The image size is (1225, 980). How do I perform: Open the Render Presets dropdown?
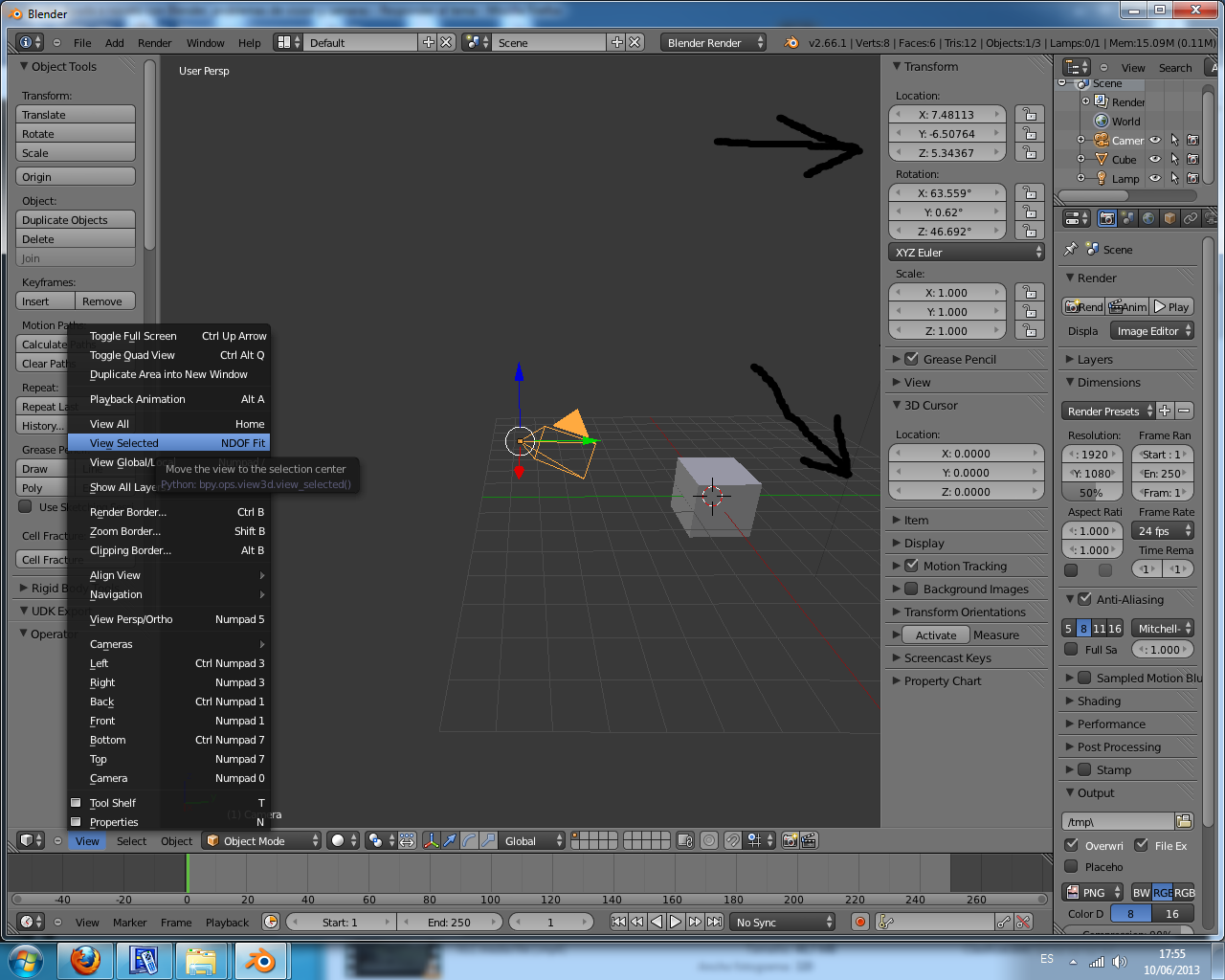pos(1108,411)
